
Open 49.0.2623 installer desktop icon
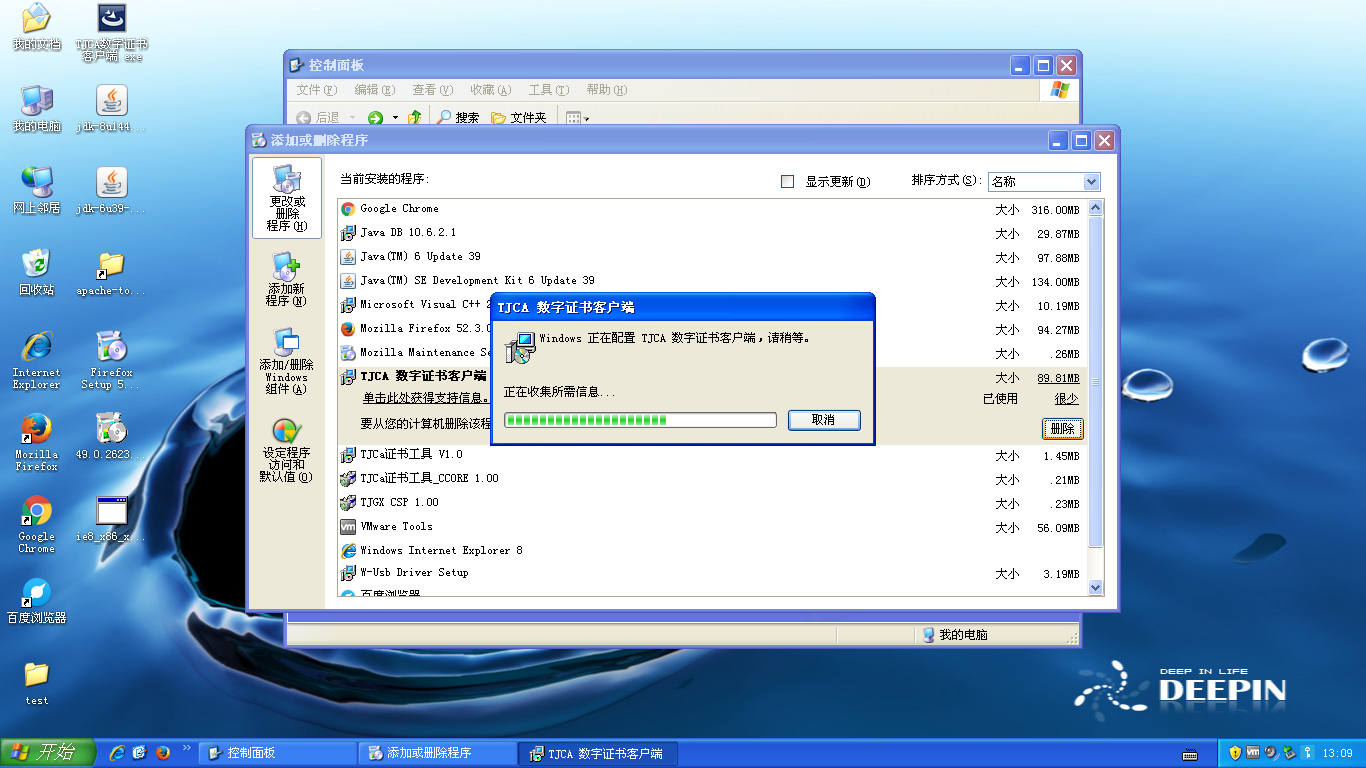click(x=111, y=437)
